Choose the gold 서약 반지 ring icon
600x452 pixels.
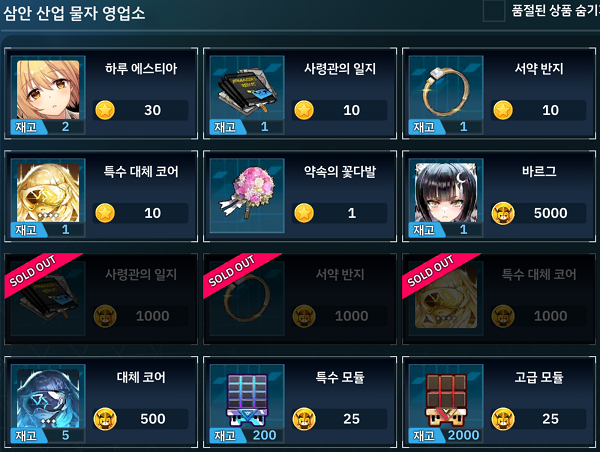446,91
